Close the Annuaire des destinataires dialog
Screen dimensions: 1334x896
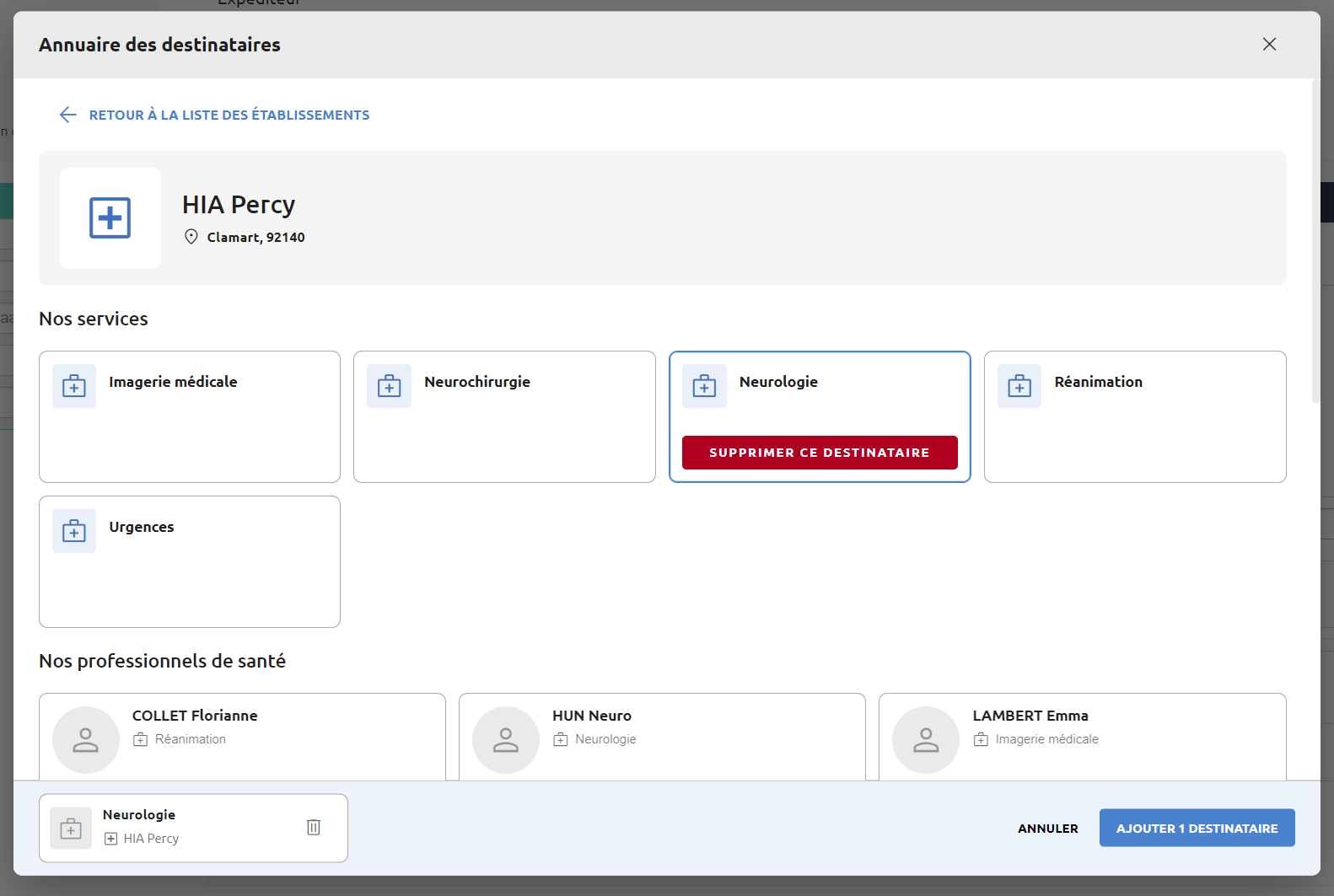(1269, 44)
